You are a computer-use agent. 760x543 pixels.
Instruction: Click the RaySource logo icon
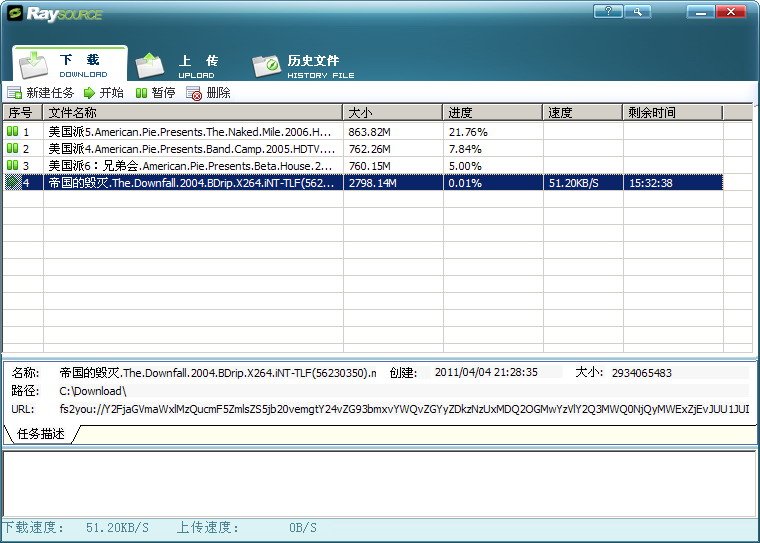click(x=15, y=14)
